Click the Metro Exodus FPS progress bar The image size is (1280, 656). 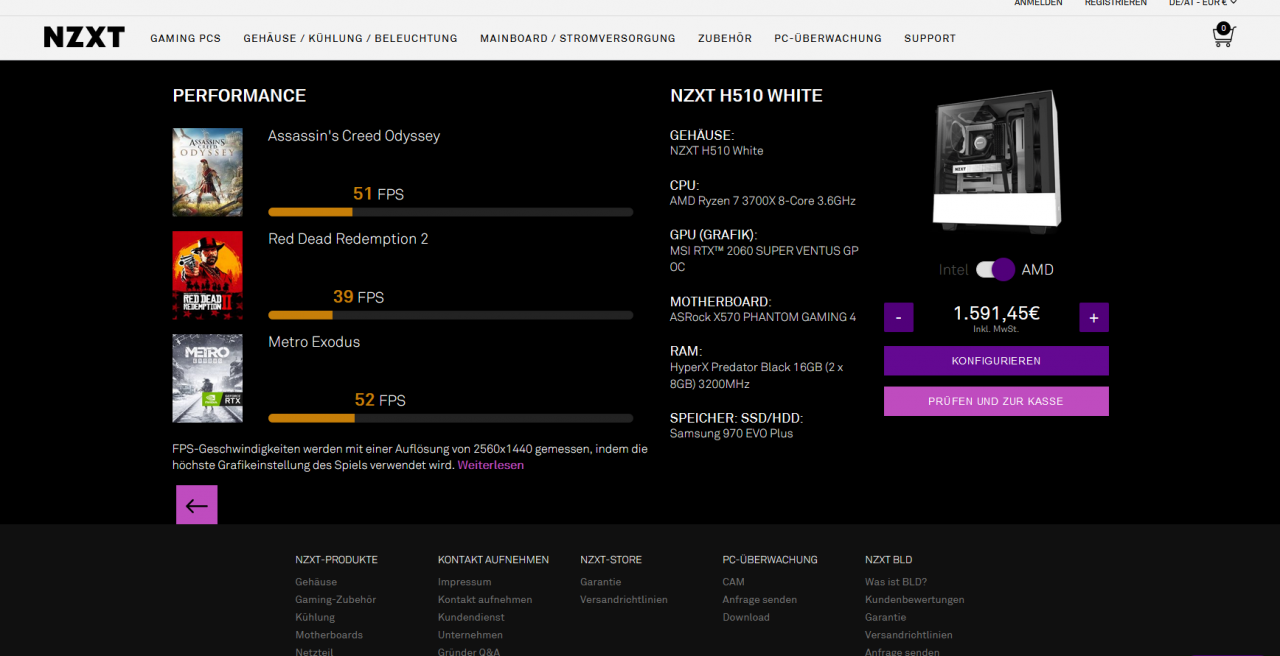coord(450,418)
